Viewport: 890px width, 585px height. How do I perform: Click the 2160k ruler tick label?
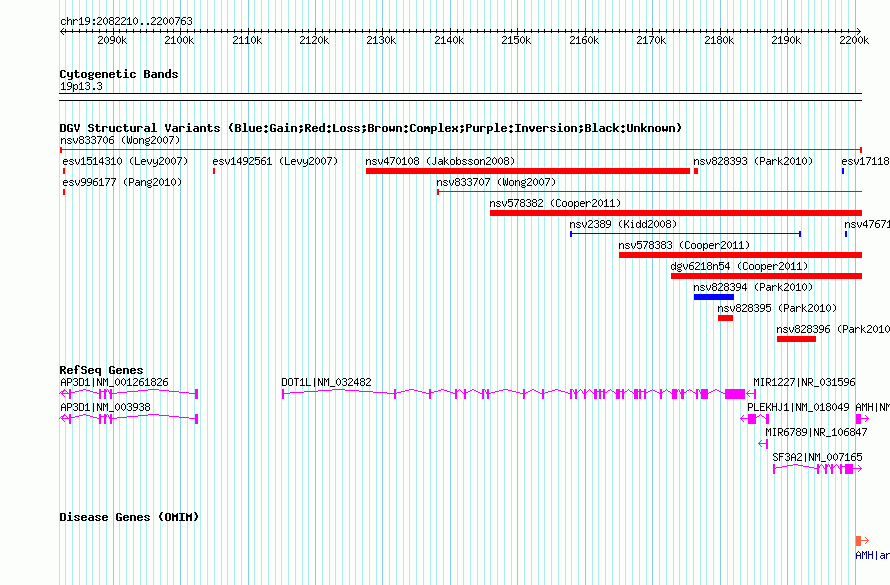pos(583,40)
